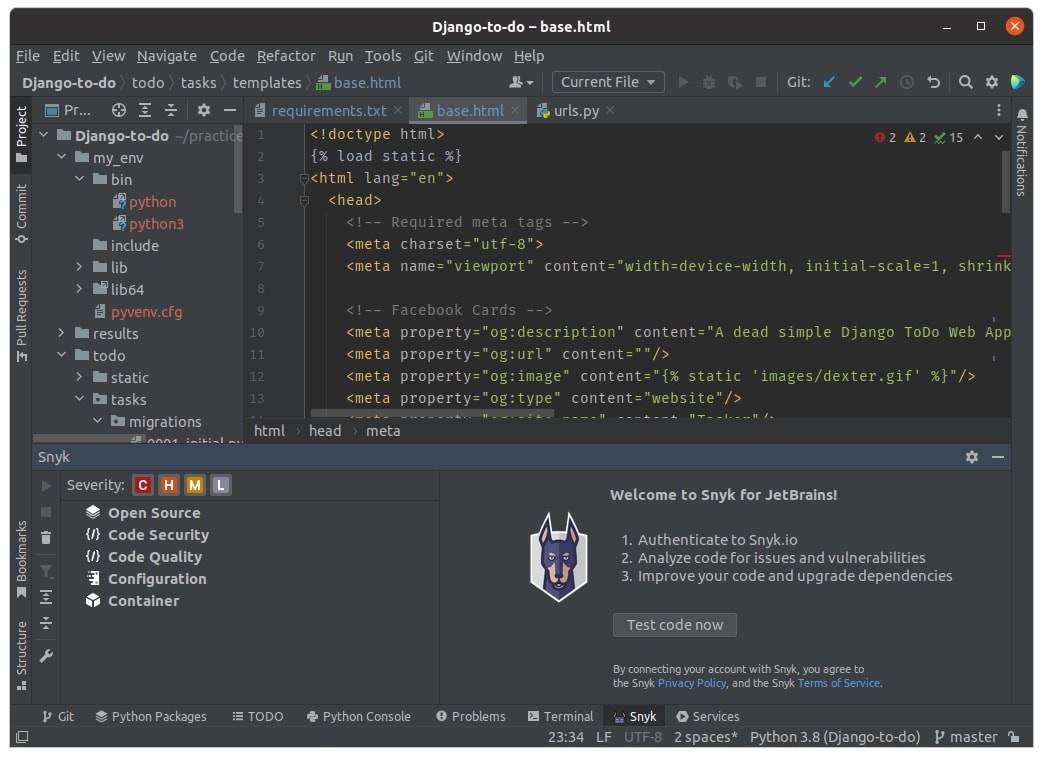Click the Debug bug icon in toolbar
Image resolution: width=1043 pixels, height=757 pixels.
pos(709,82)
